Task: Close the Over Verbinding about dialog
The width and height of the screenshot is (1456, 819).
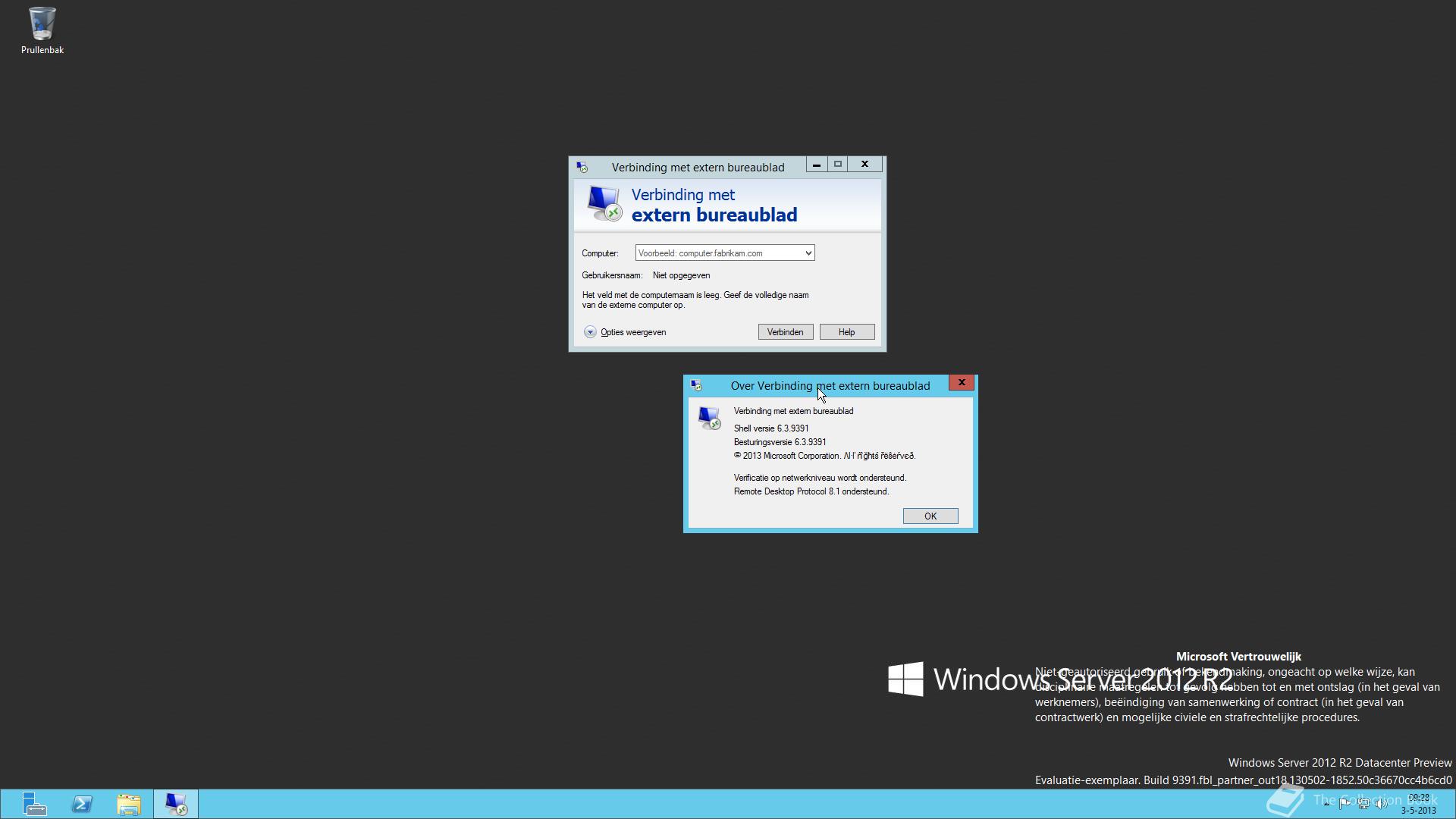Action: (x=962, y=382)
